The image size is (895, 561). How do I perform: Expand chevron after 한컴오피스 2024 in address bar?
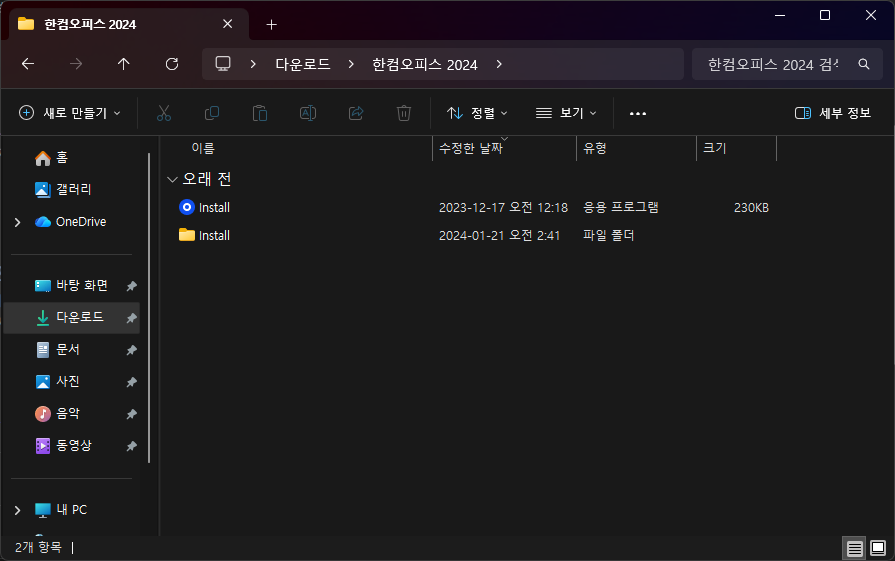tap(499, 64)
